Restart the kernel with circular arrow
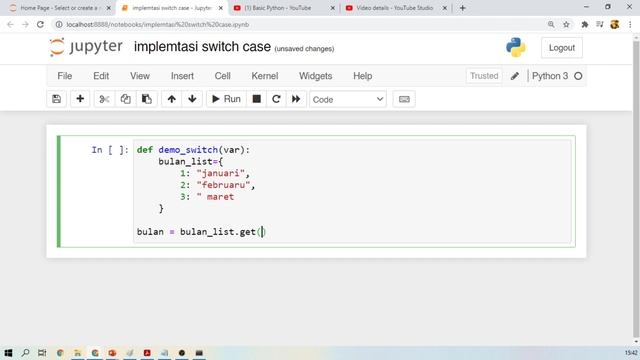The height and width of the screenshot is (360, 640). (x=276, y=99)
